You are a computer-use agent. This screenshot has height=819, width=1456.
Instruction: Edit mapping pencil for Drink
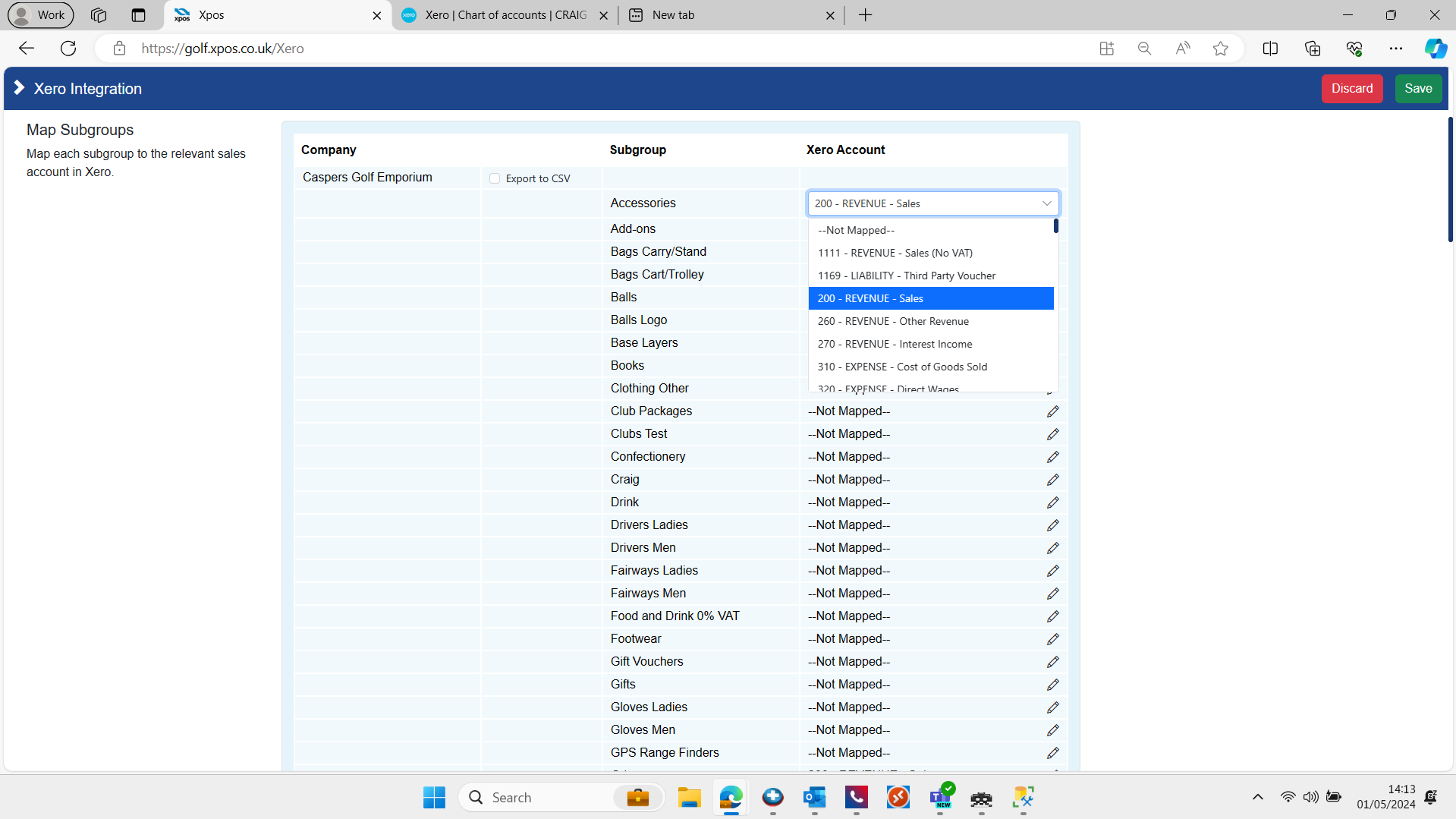tap(1052, 502)
